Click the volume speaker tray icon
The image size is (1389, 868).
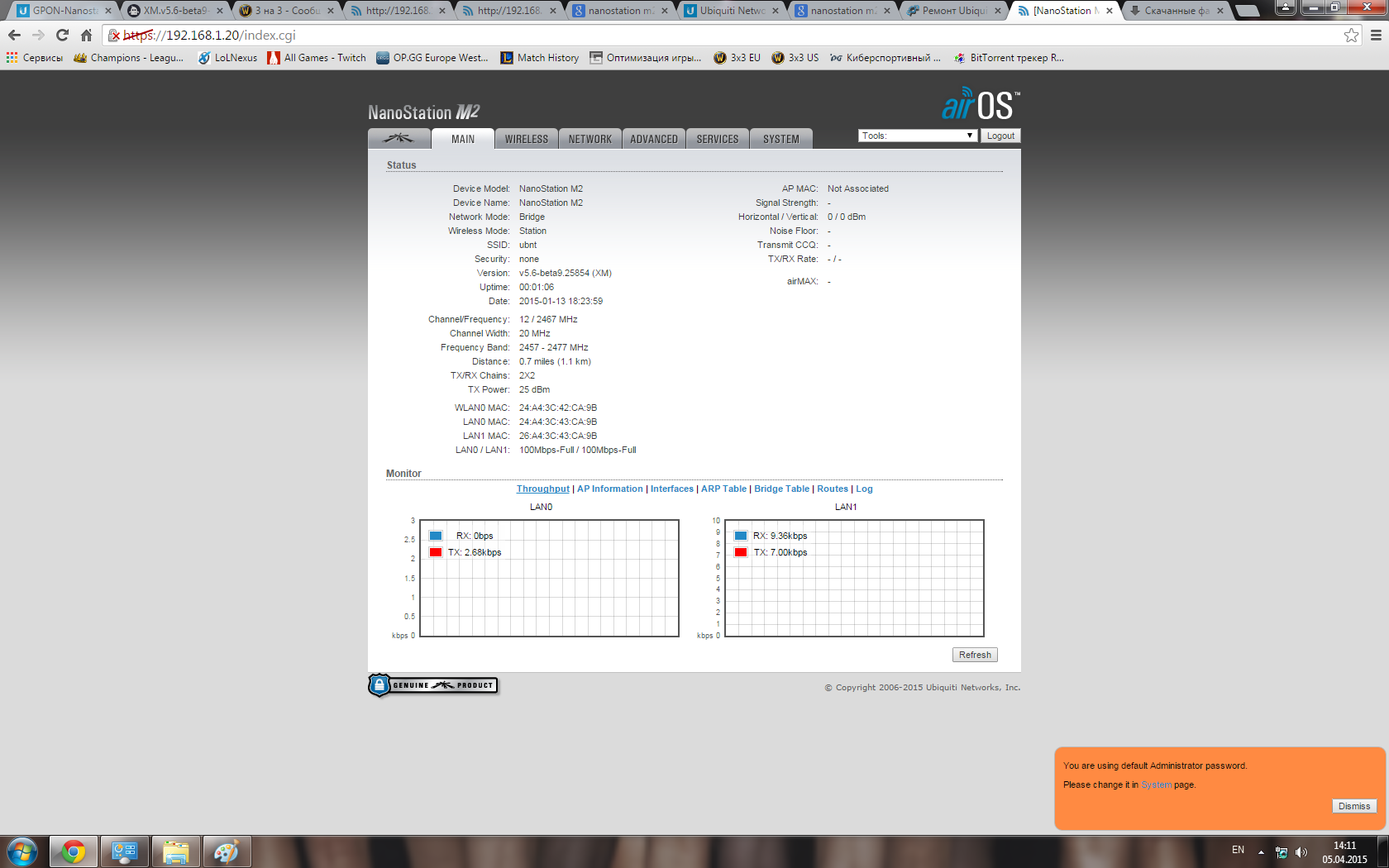(x=1301, y=851)
